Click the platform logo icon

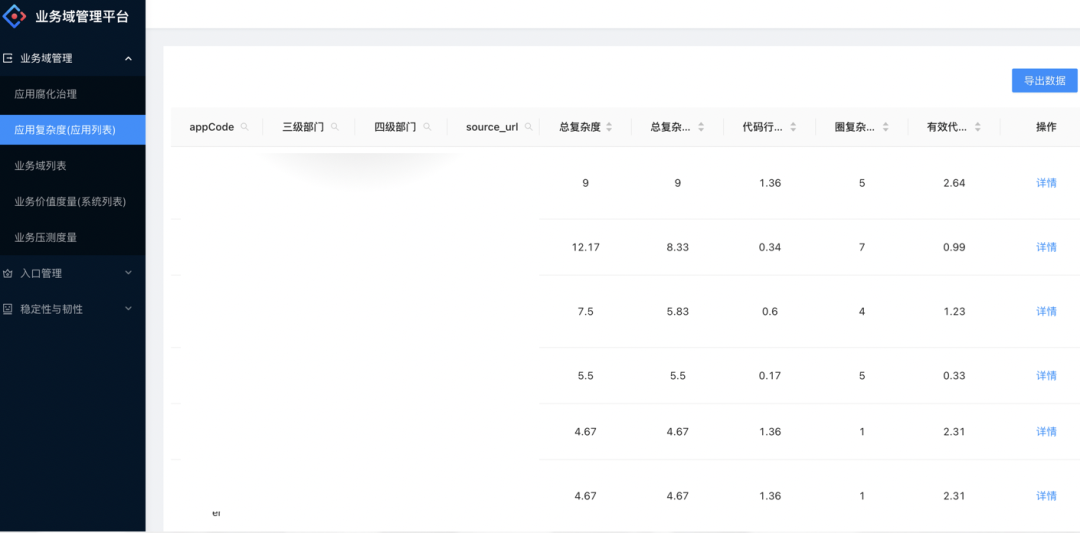15,16
